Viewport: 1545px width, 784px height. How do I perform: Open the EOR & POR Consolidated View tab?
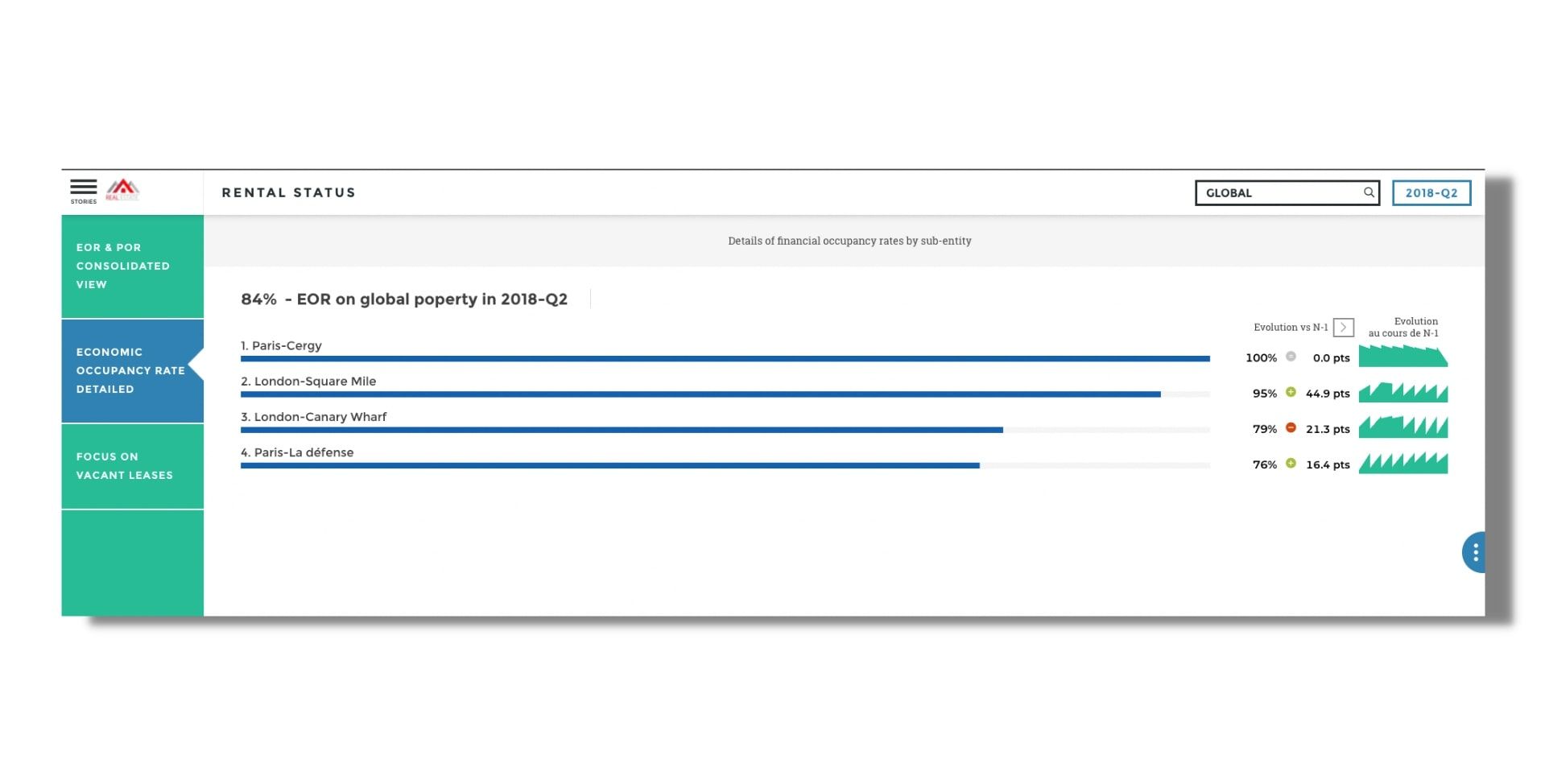[x=132, y=266]
